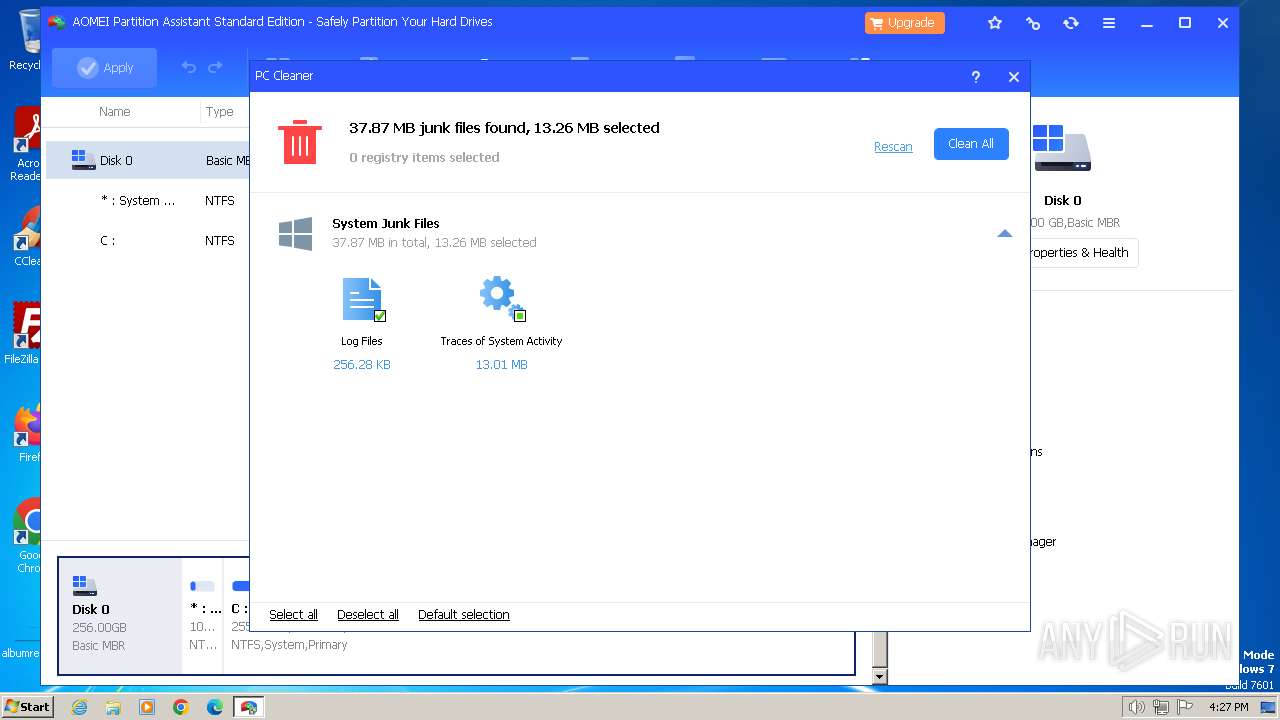The height and width of the screenshot is (720, 1280).
Task: Select the '* : System ...' partition row
Action: pos(148,200)
